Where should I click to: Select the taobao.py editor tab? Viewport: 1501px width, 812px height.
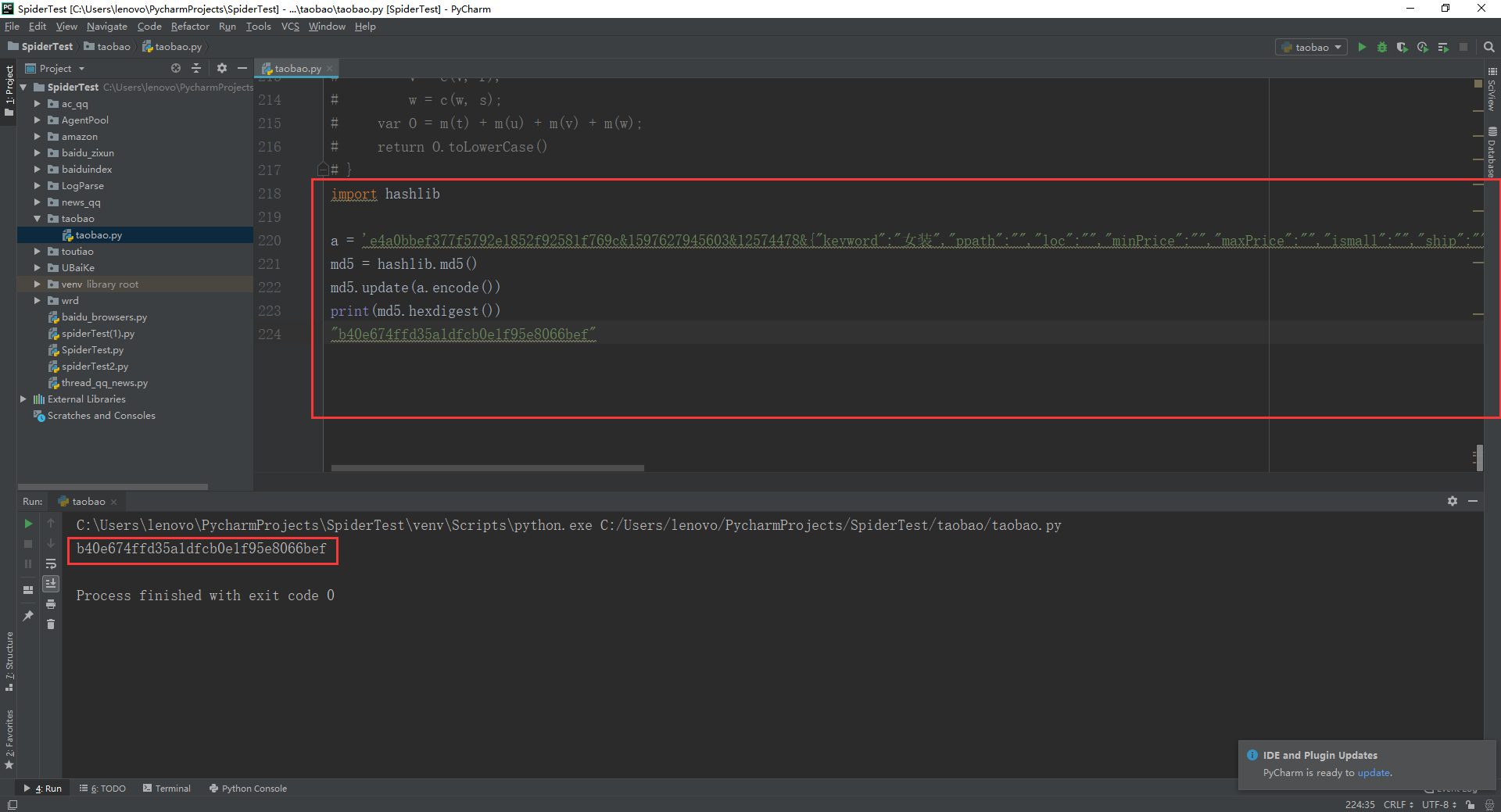[298, 69]
